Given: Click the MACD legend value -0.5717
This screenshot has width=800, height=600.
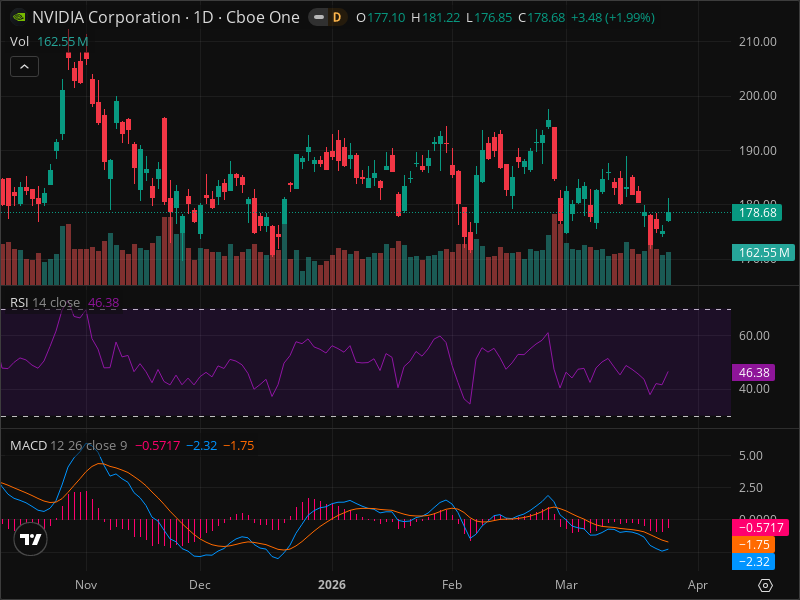Looking at the screenshot, I should click(x=157, y=445).
